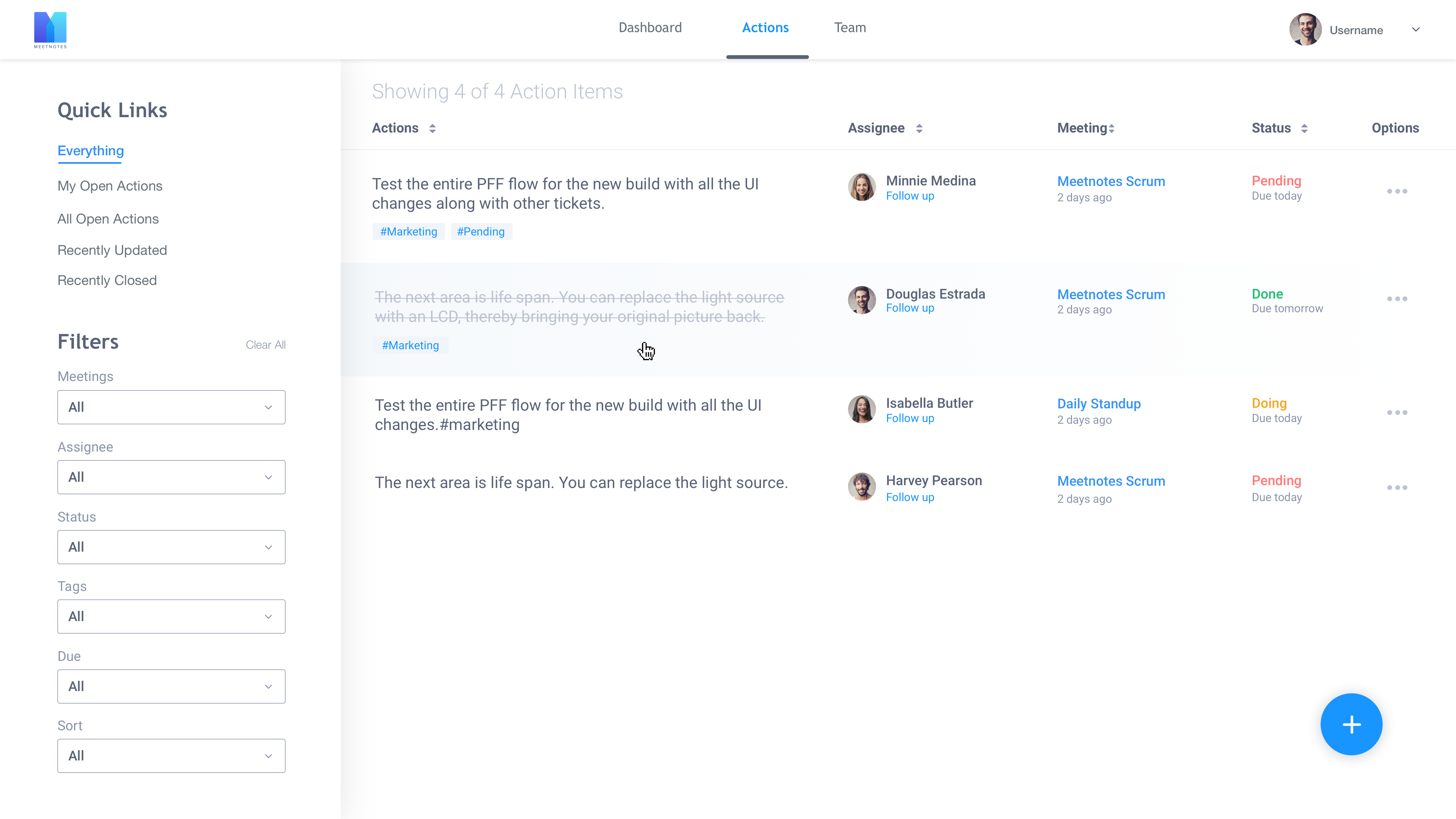Sort by Assignee column arrows
This screenshot has height=819, width=1456.
(x=920, y=129)
